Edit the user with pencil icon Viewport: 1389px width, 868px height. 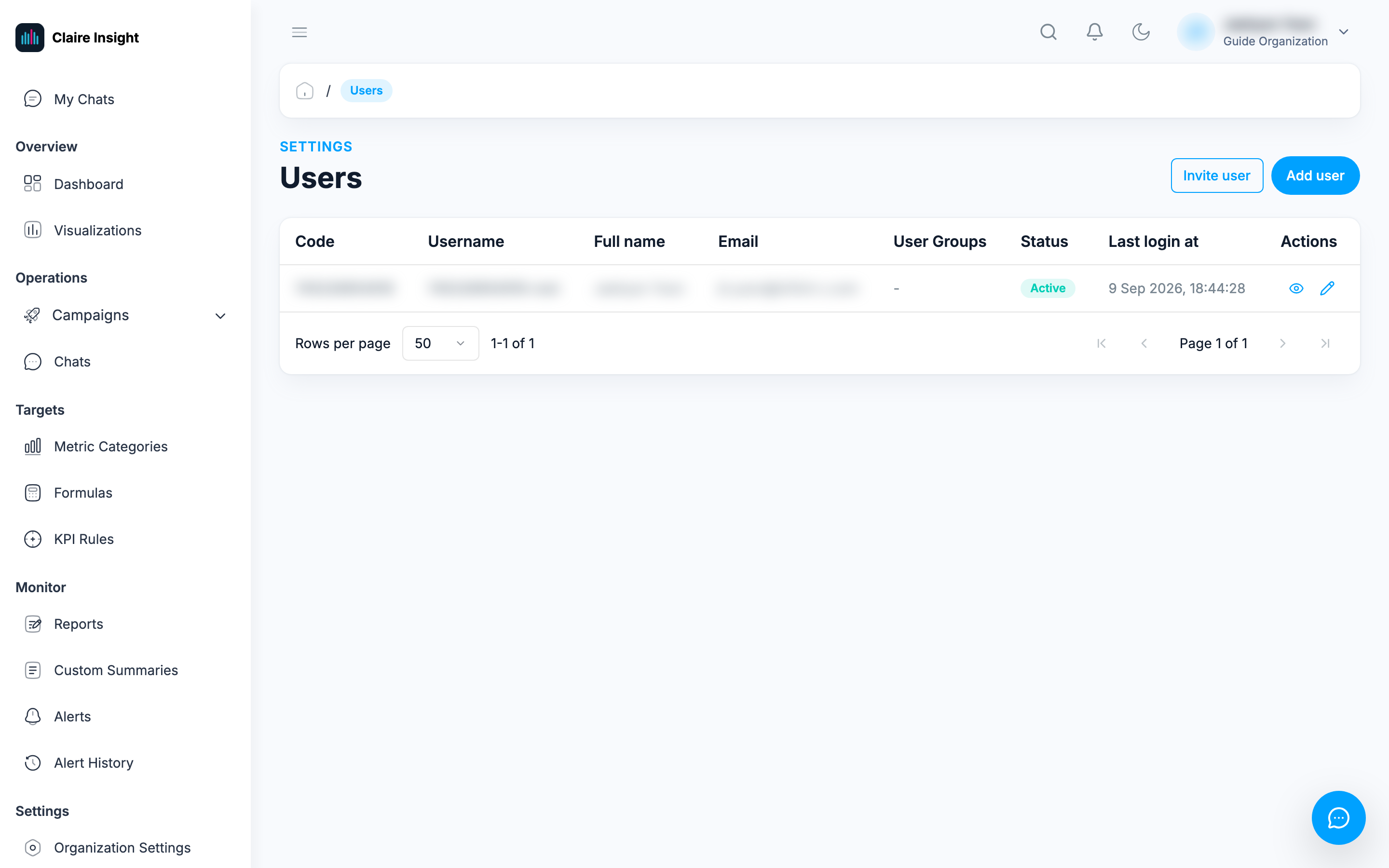pos(1327,288)
